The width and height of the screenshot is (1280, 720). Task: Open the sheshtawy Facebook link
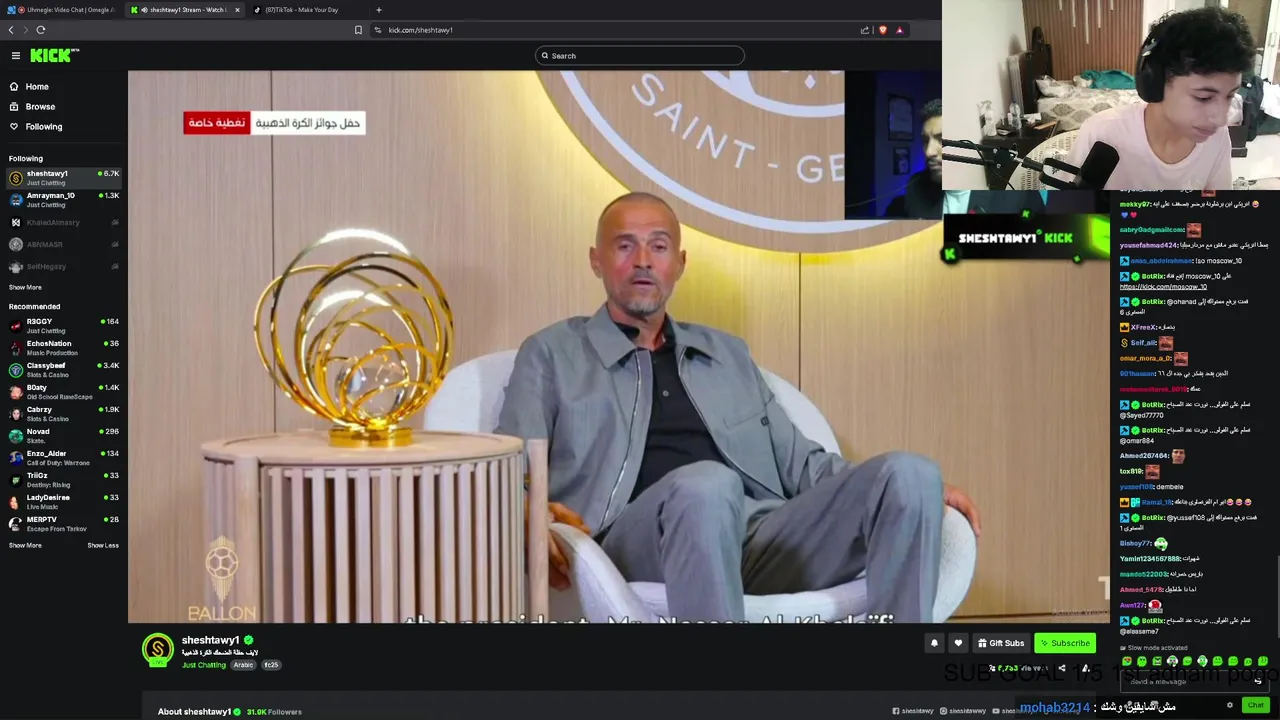[913, 711]
